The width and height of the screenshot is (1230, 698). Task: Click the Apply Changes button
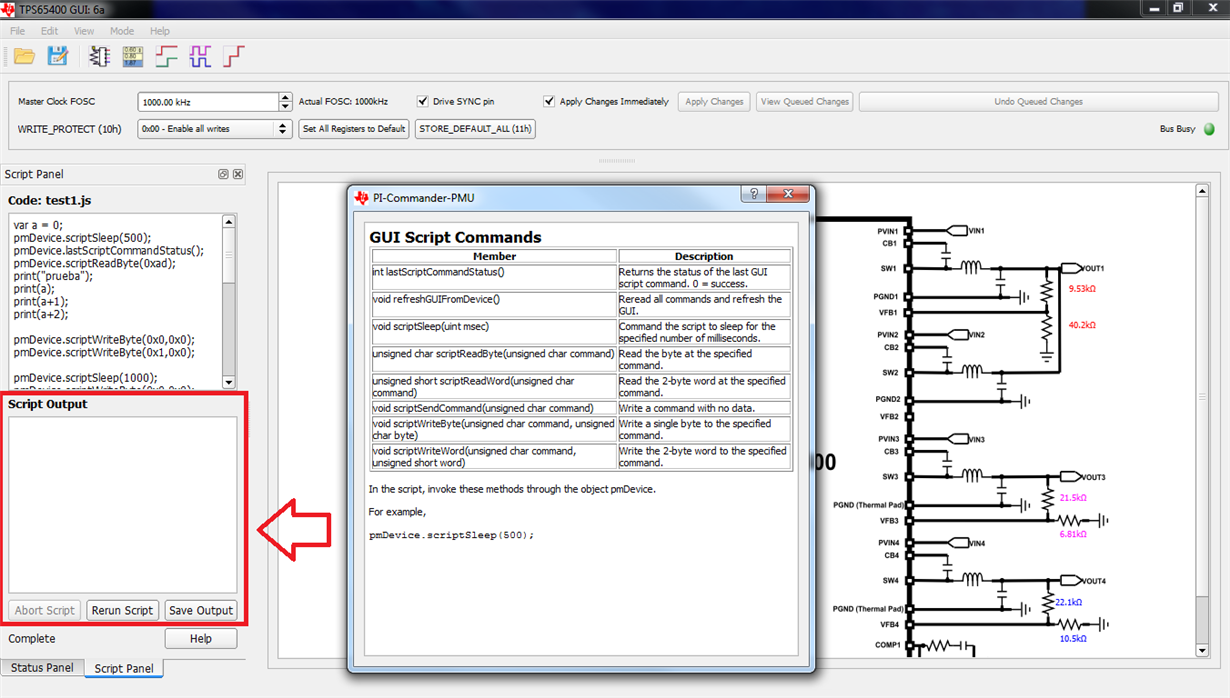pos(714,101)
